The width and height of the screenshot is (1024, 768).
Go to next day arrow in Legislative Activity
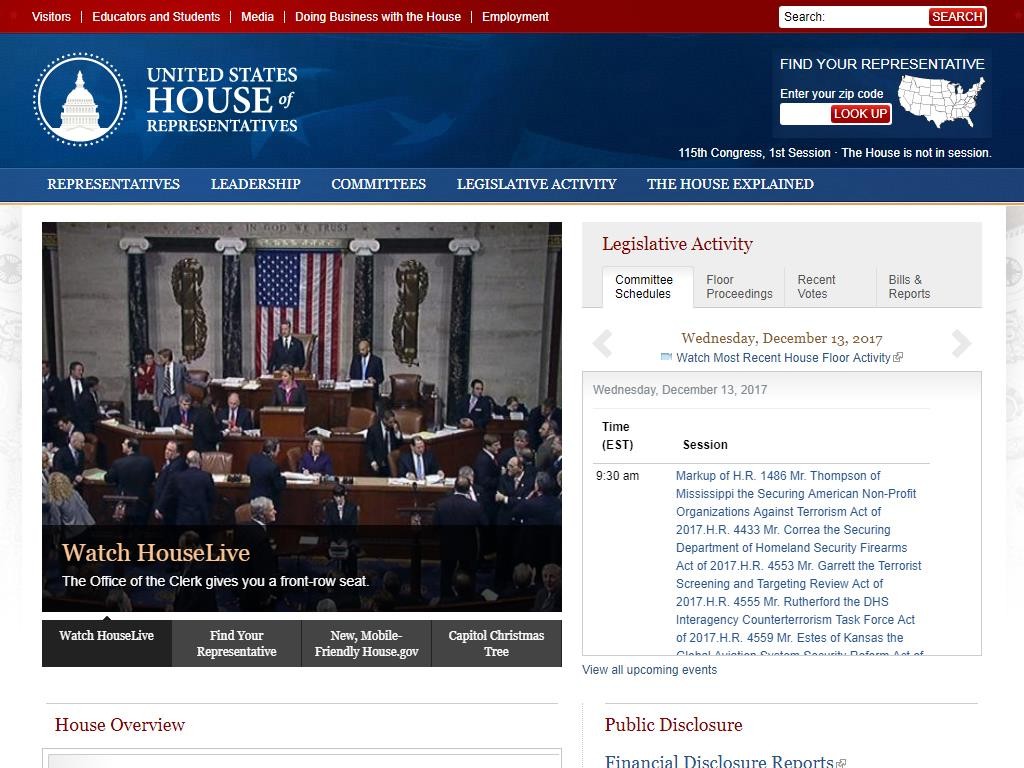(961, 344)
